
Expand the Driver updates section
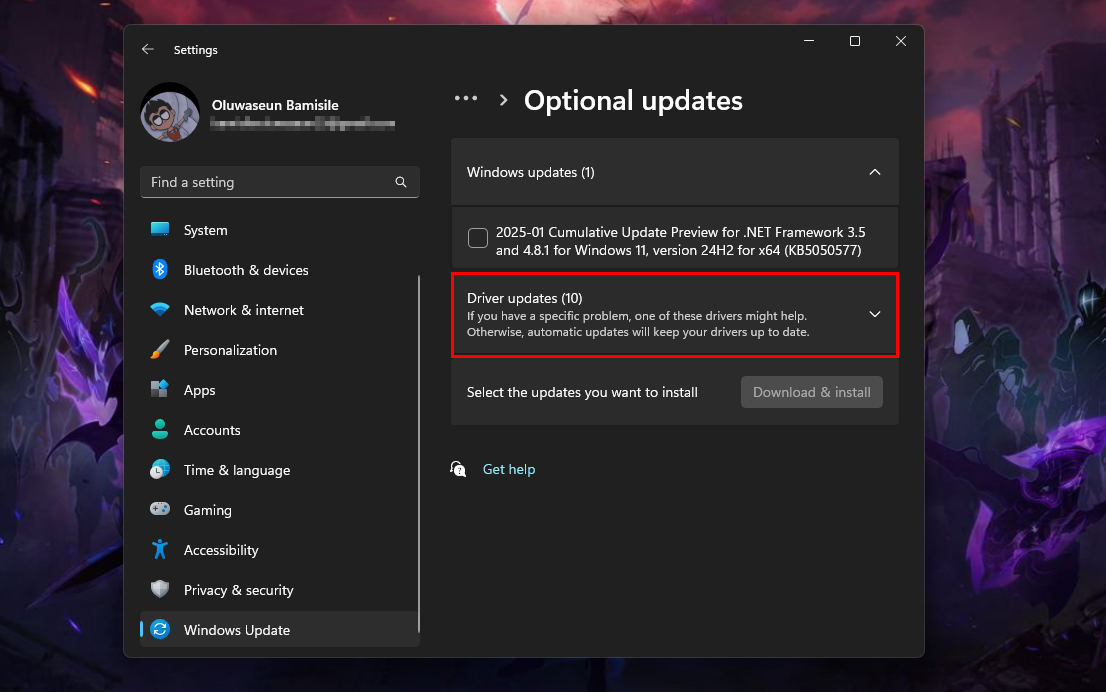874,314
